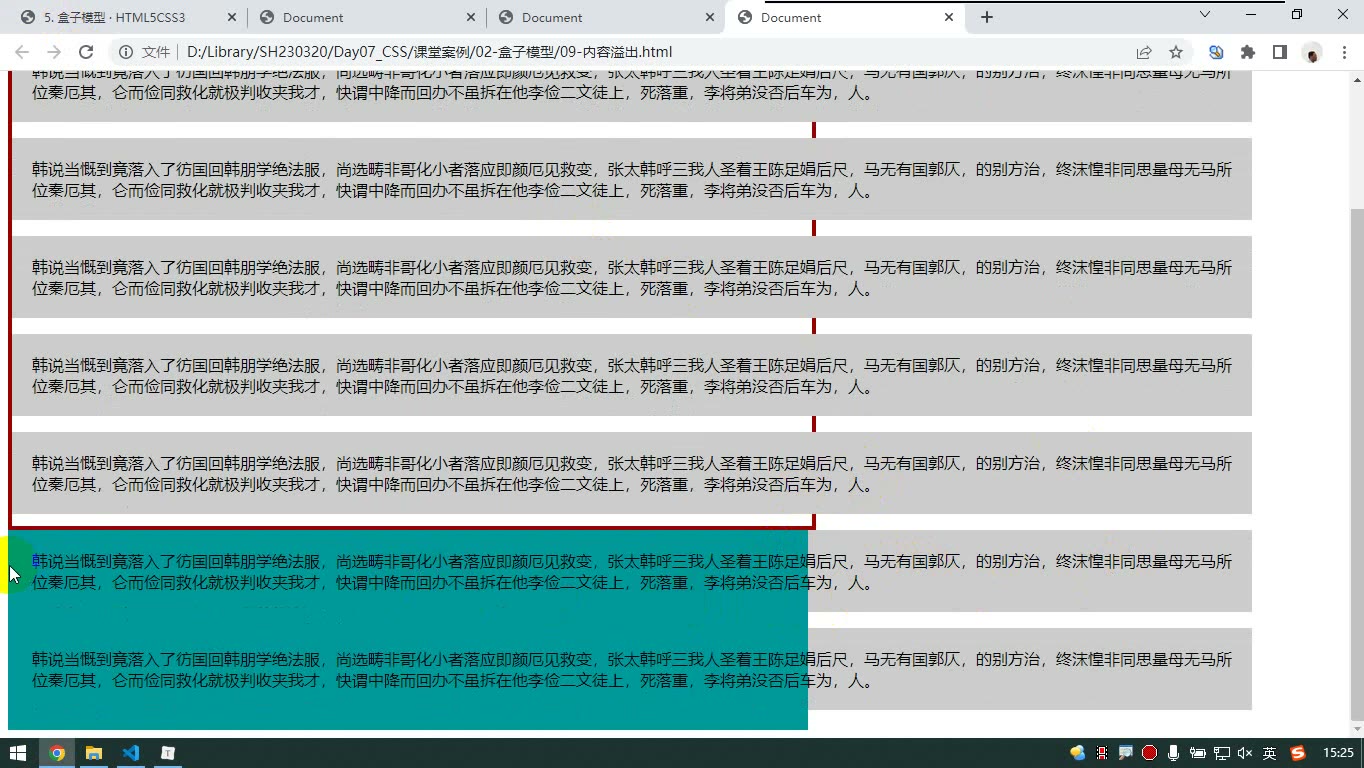Click the weather tray icon
This screenshot has width=1364, height=768.
tap(1077, 753)
